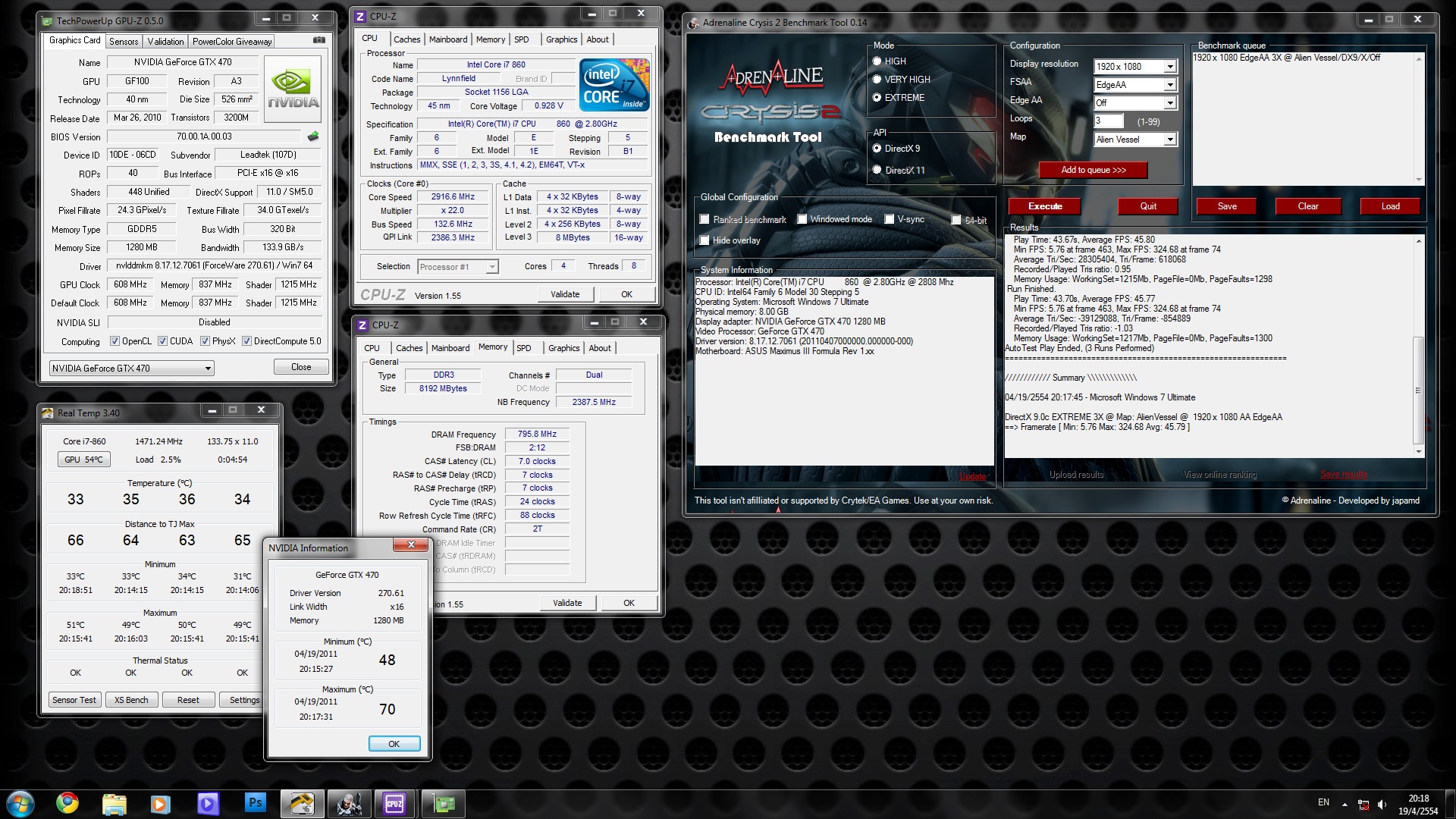This screenshot has width=1456, height=819.
Task: Click the Add to queue button
Action: pos(1093,170)
